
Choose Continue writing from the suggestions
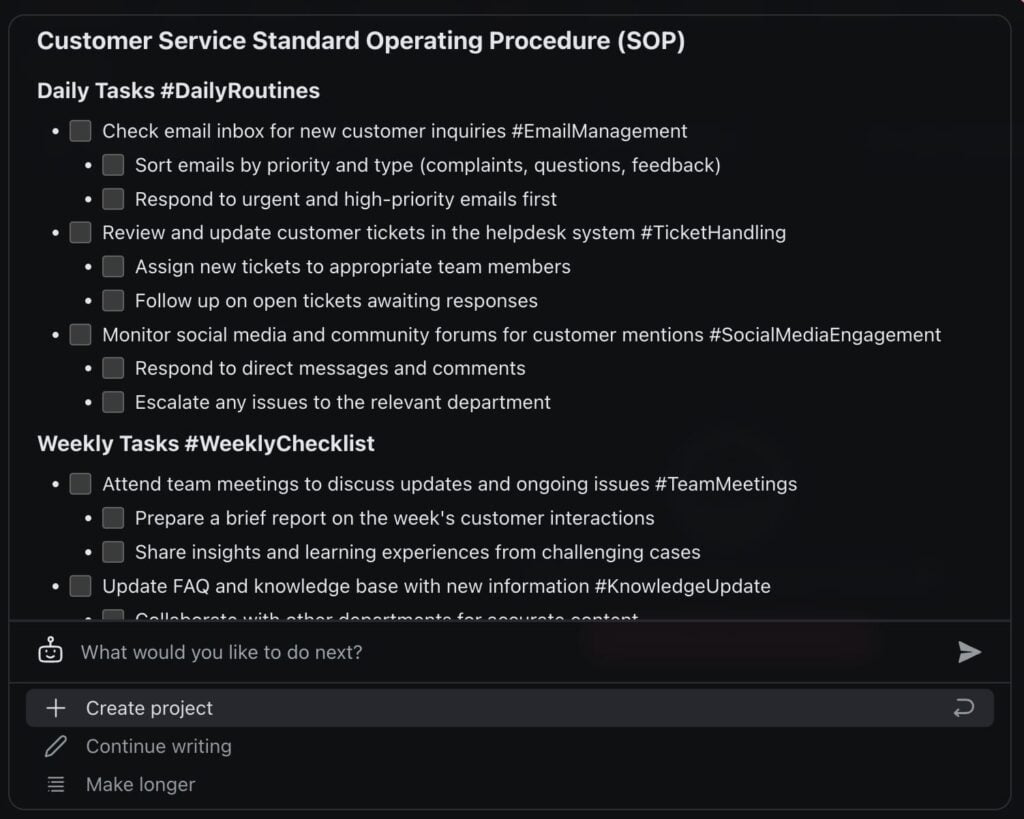[158, 746]
